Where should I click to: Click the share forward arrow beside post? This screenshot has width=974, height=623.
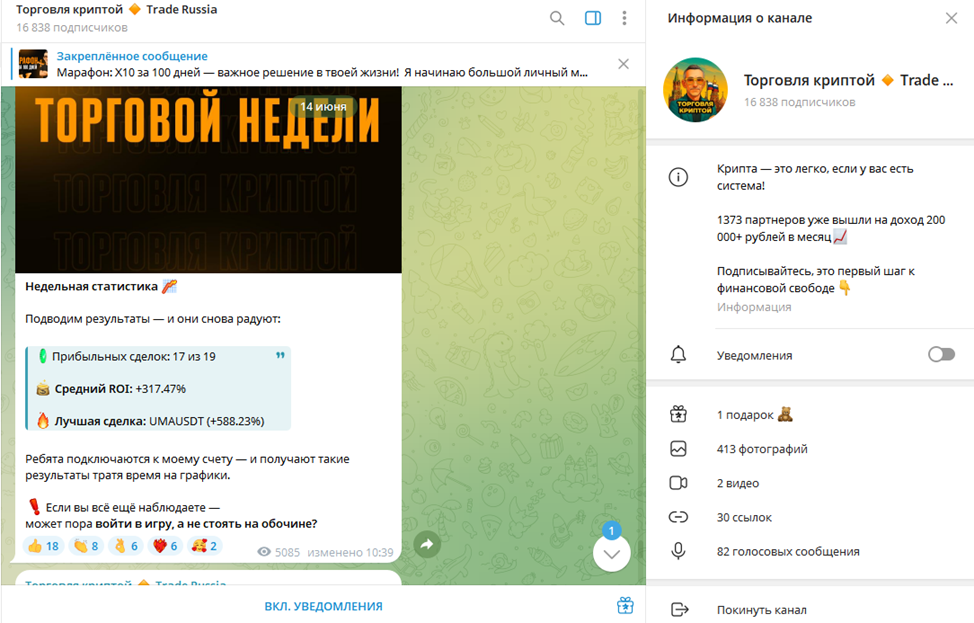(x=427, y=545)
